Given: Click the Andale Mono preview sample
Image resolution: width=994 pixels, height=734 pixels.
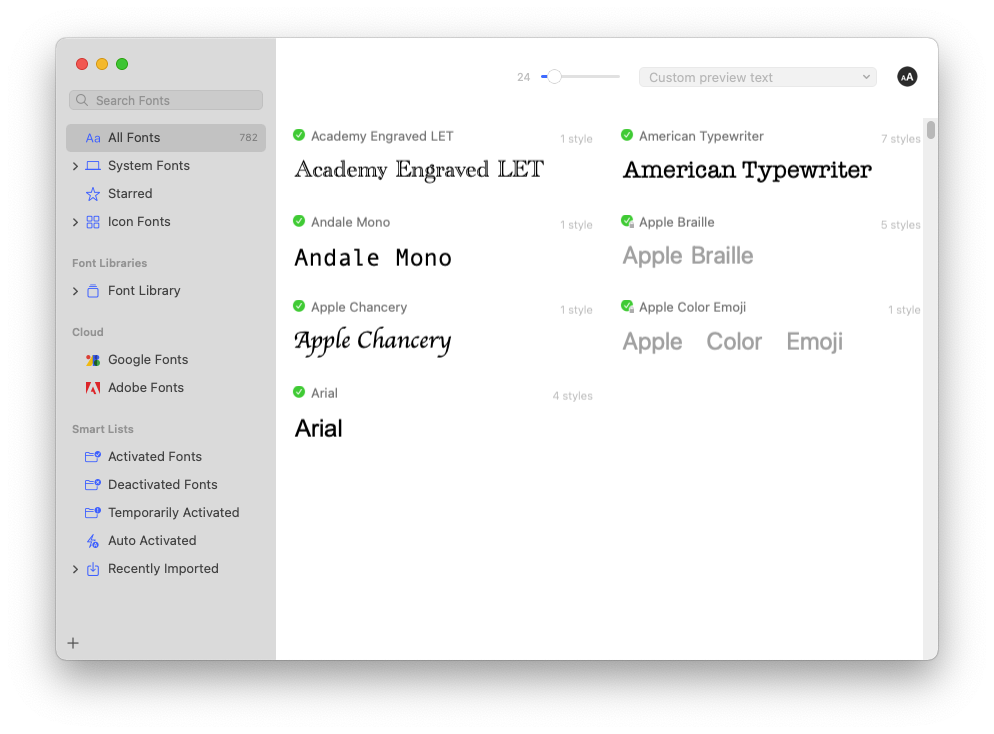Looking at the screenshot, I should (x=373, y=257).
